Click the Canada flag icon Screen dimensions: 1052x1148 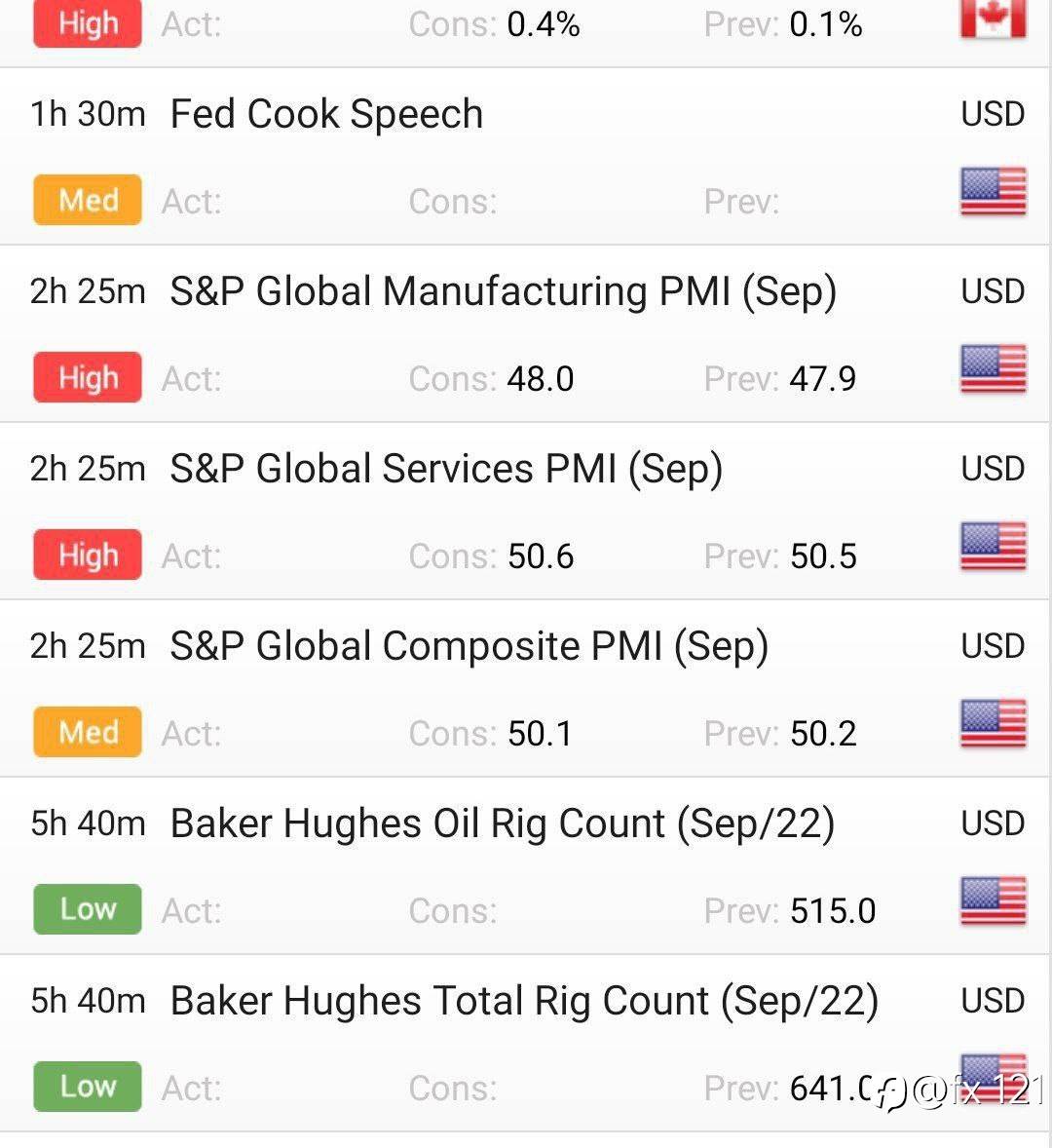[993, 19]
